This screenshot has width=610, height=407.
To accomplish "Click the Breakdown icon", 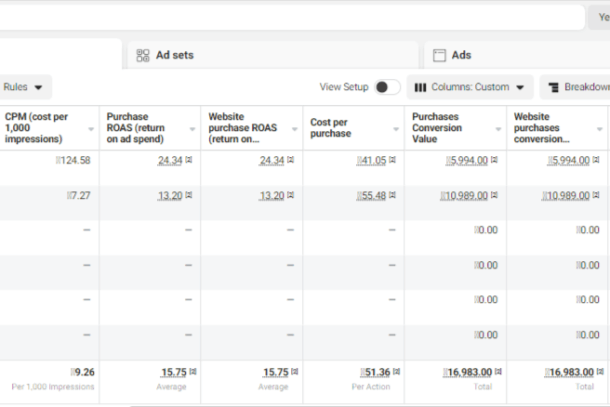I will tap(552, 87).
